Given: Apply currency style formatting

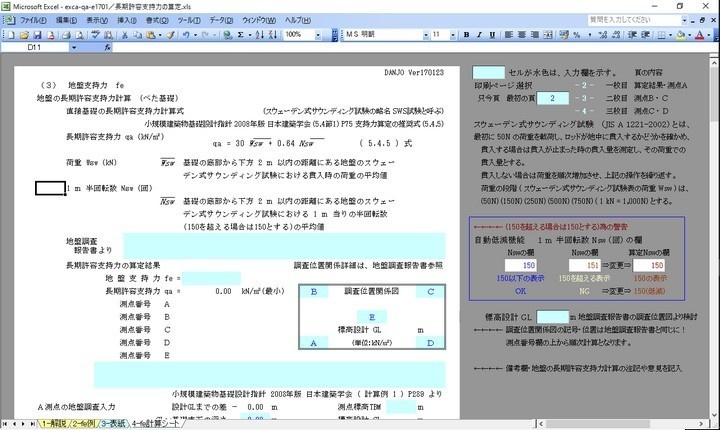Looking at the screenshot, I should point(564,35).
